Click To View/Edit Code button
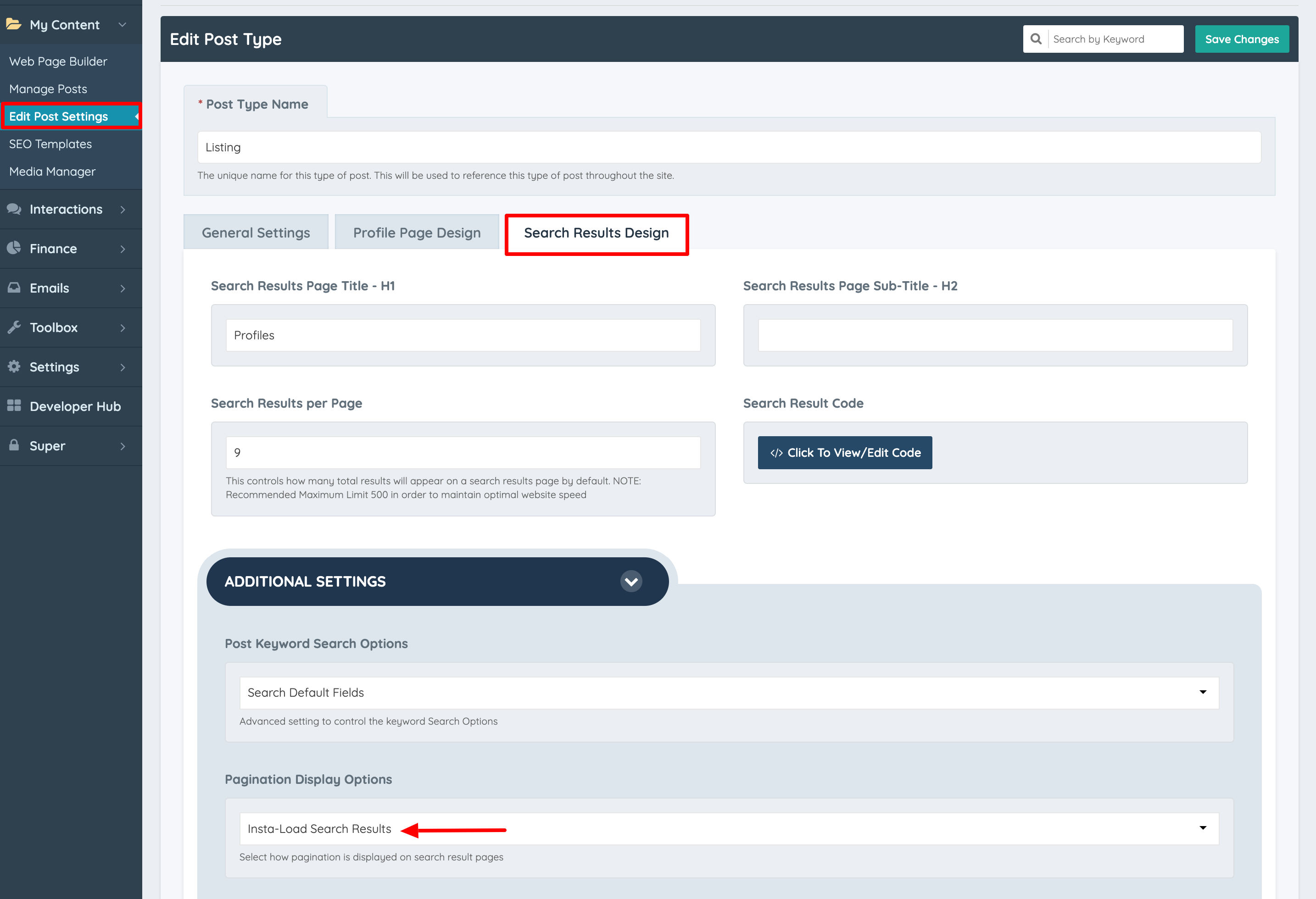 tap(844, 452)
